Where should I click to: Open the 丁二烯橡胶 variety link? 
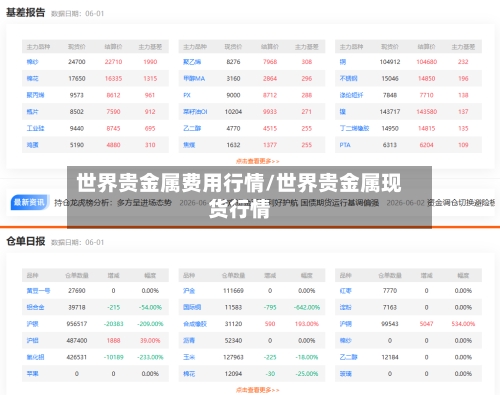[x=354, y=128]
